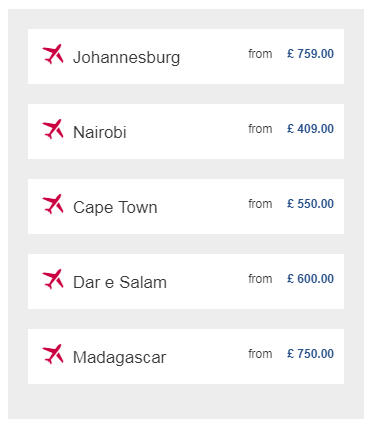Open the Johannesburg destination link
This screenshot has height=428, width=372.
126,58
